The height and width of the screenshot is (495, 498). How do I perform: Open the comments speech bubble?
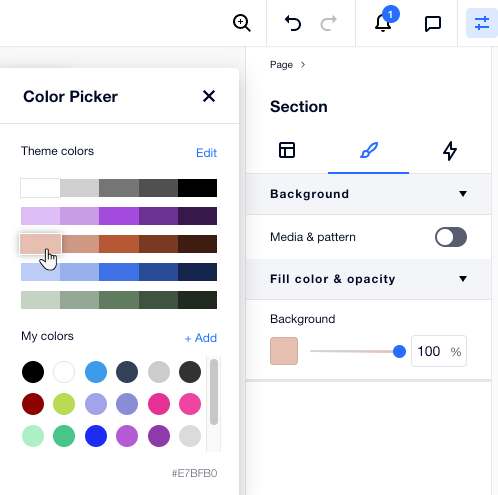(x=433, y=24)
